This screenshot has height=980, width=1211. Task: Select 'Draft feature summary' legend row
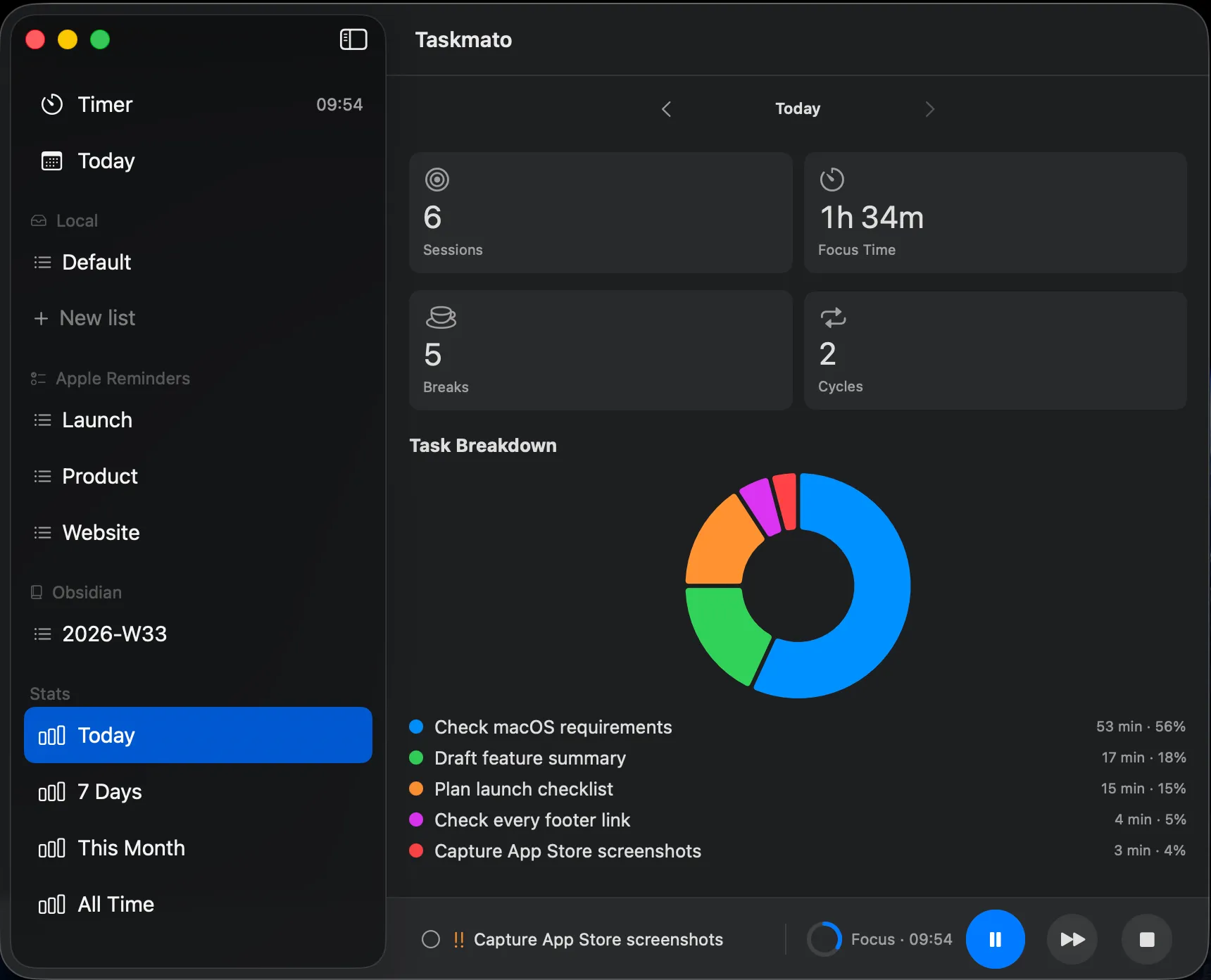pyautogui.click(x=798, y=758)
